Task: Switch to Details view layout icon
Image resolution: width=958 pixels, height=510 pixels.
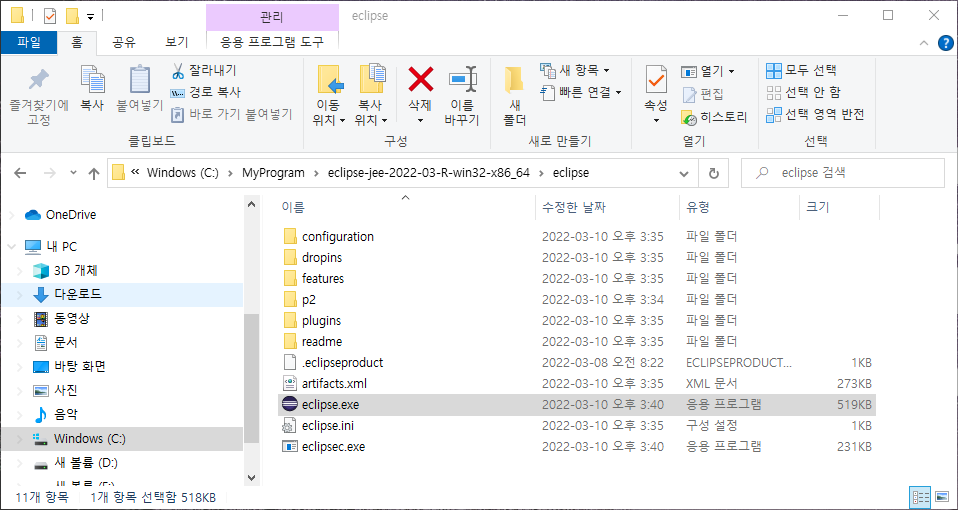Action: [x=920, y=497]
